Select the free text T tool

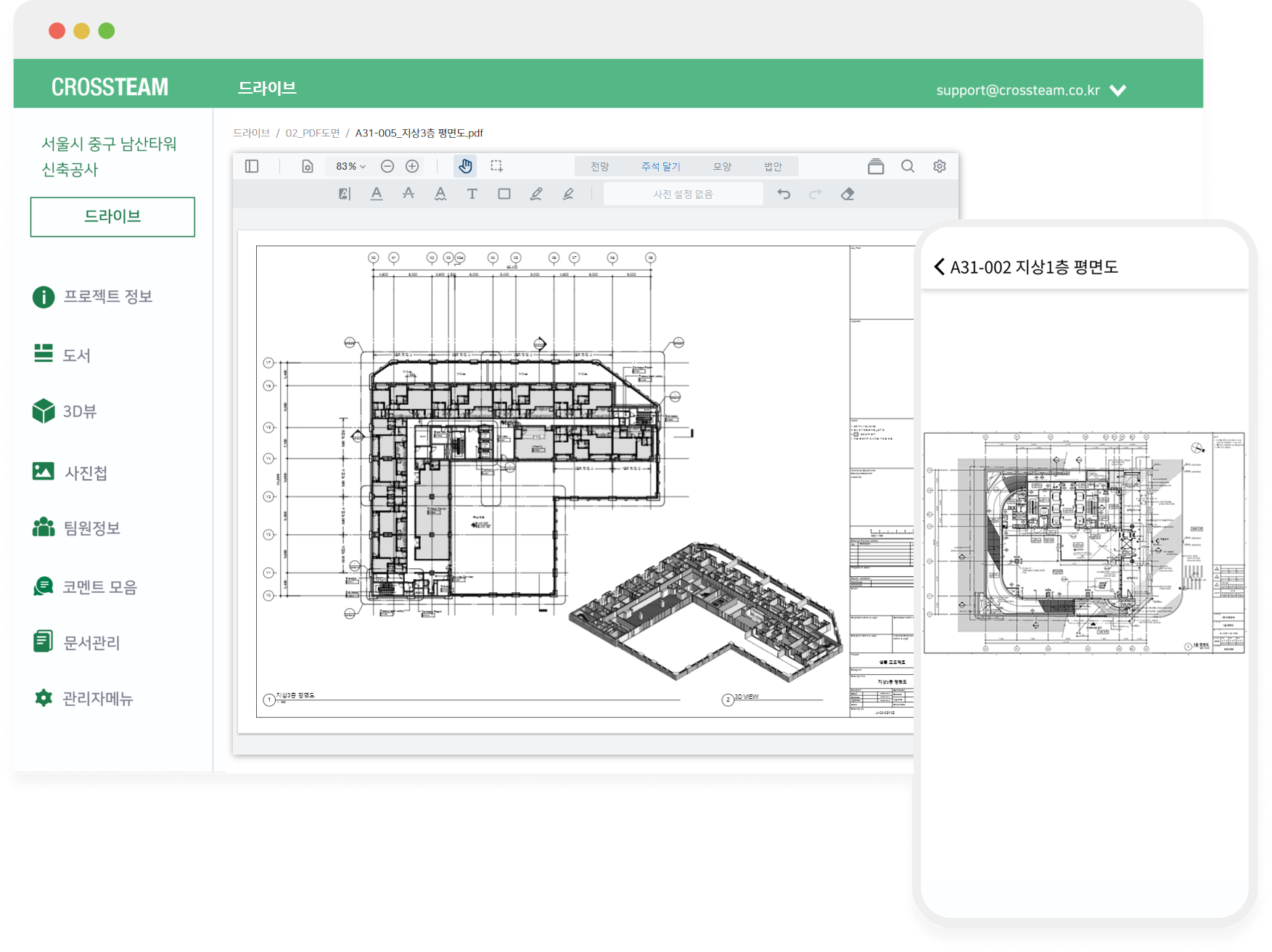tap(472, 194)
